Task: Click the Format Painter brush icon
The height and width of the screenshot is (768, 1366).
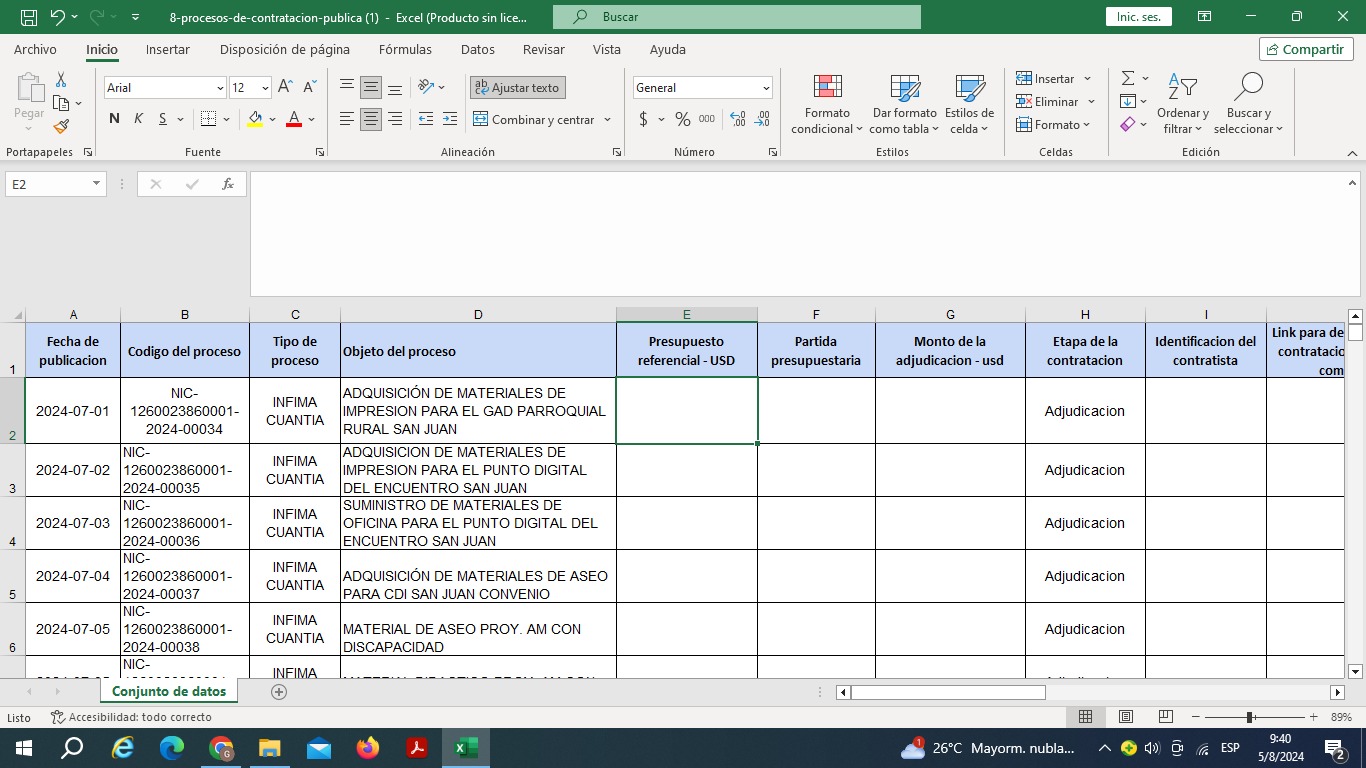Action: 61,127
